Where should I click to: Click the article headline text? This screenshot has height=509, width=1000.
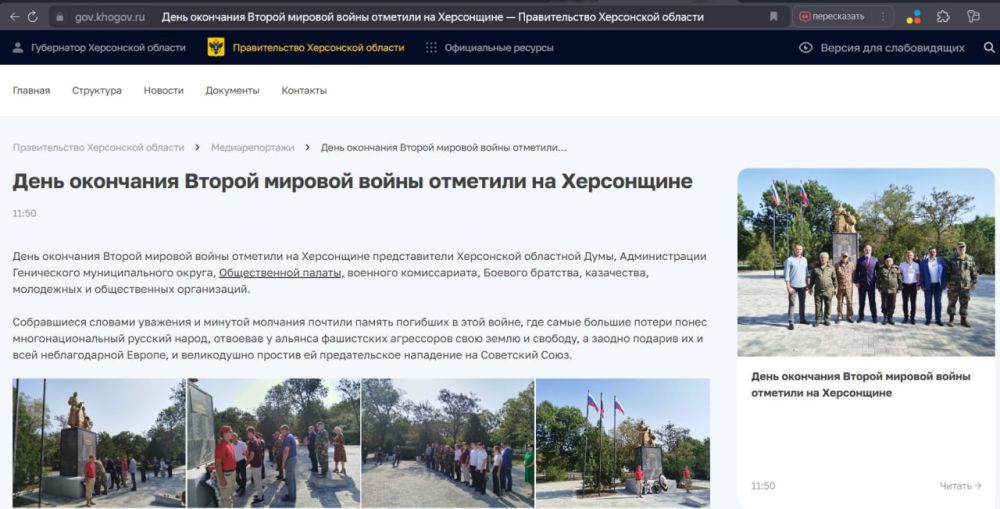pyautogui.click(x=352, y=181)
